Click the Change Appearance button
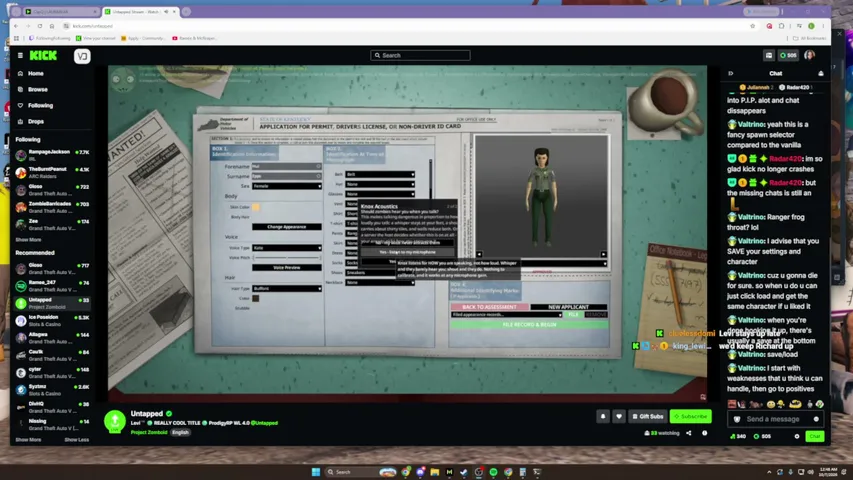 point(287,227)
